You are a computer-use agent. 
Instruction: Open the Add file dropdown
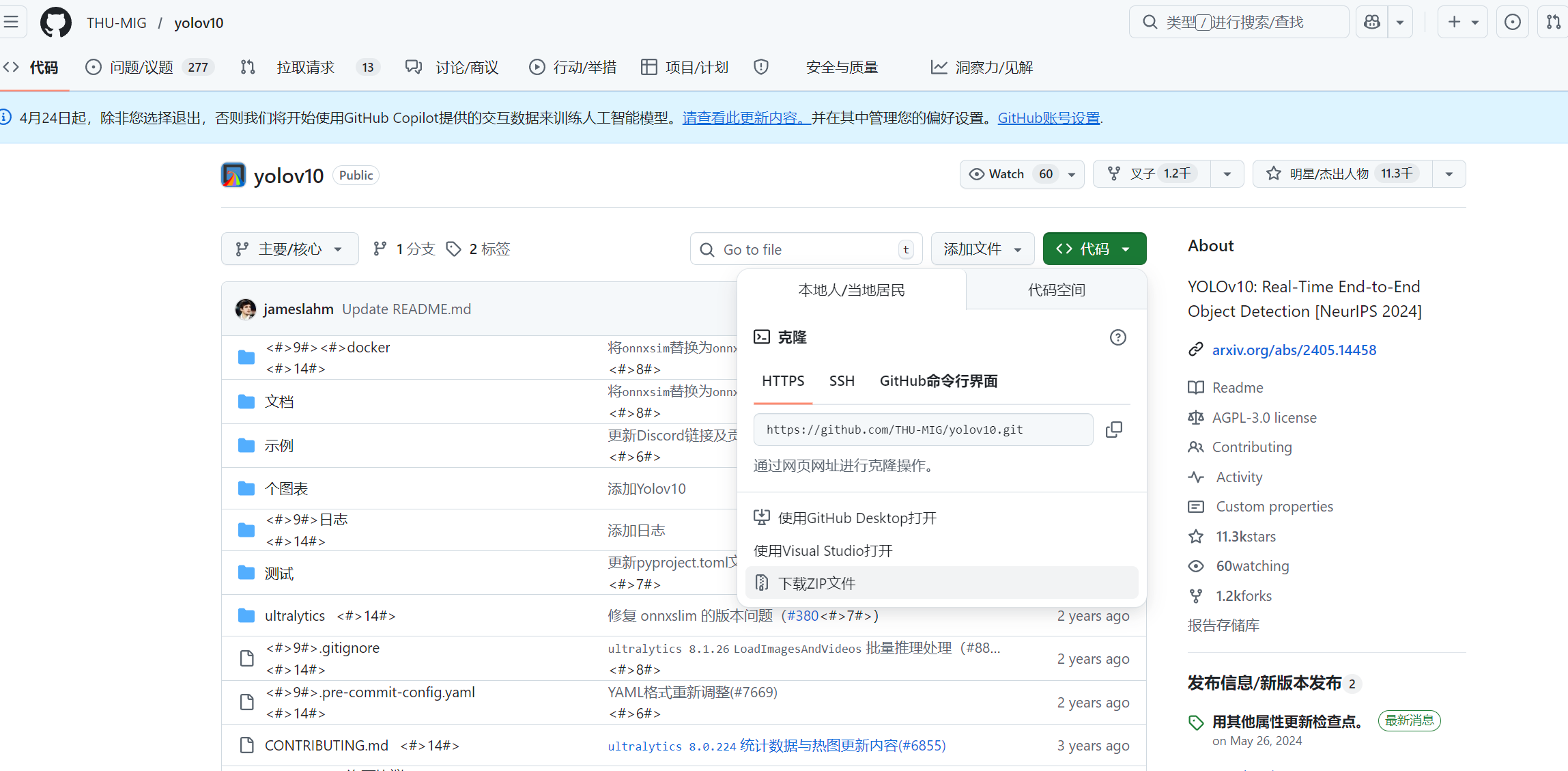[x=982, y=249]
